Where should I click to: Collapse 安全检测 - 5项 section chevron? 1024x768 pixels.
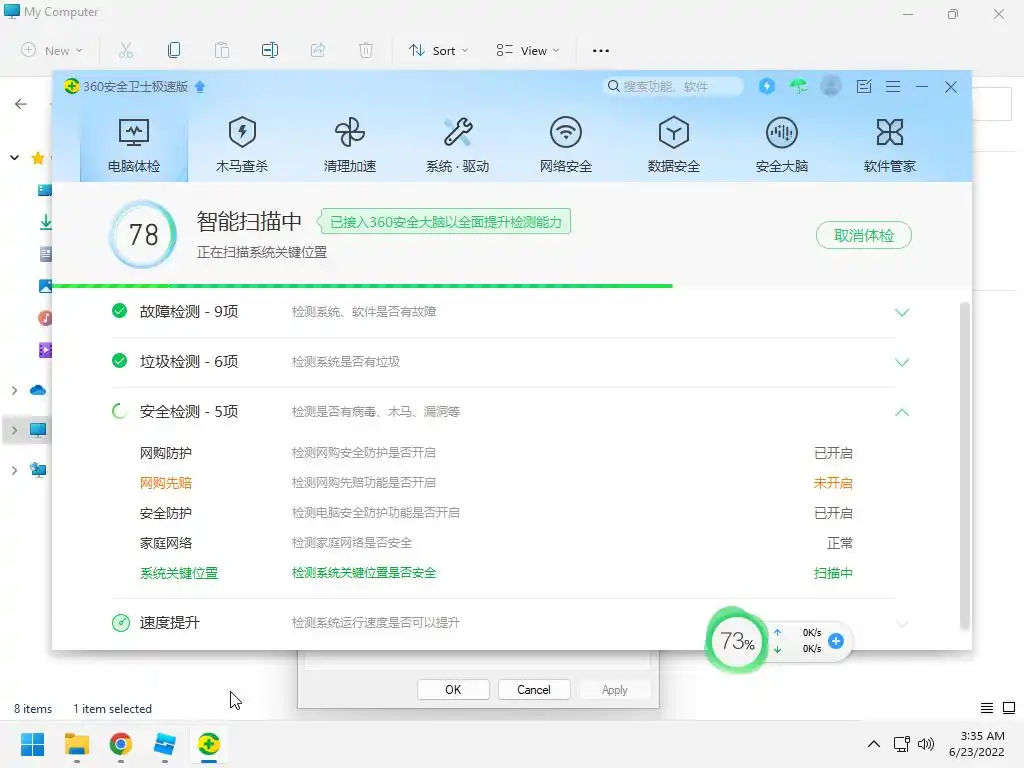[901, 412]
